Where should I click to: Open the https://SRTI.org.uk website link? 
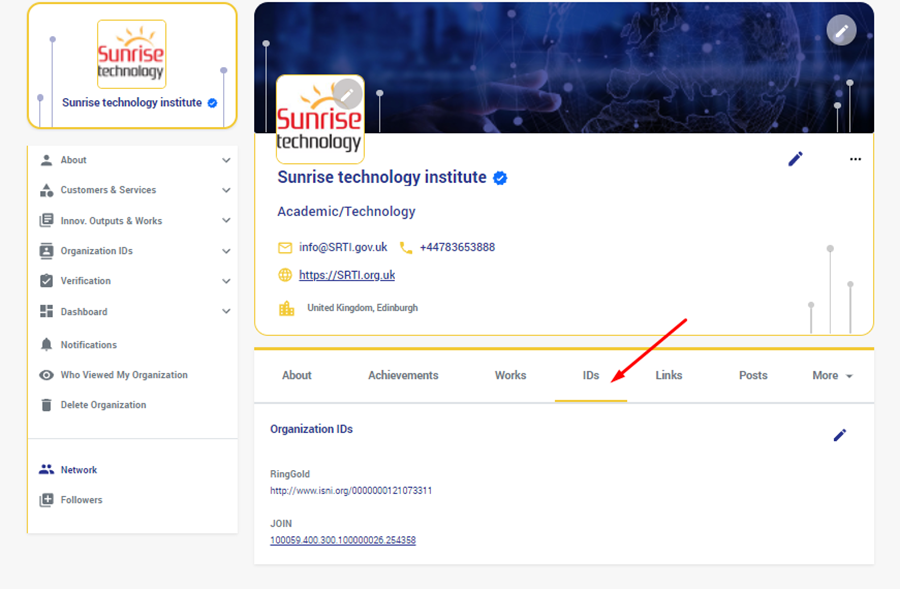(346, 276)
